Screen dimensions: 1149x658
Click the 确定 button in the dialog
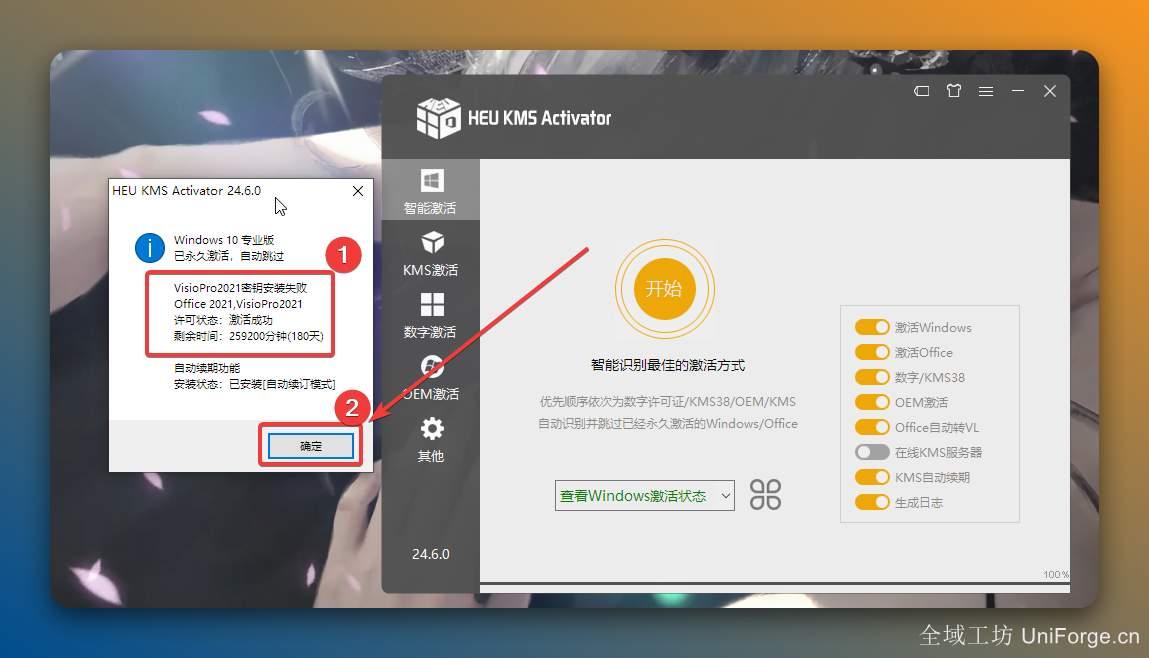tap(311, 446)
